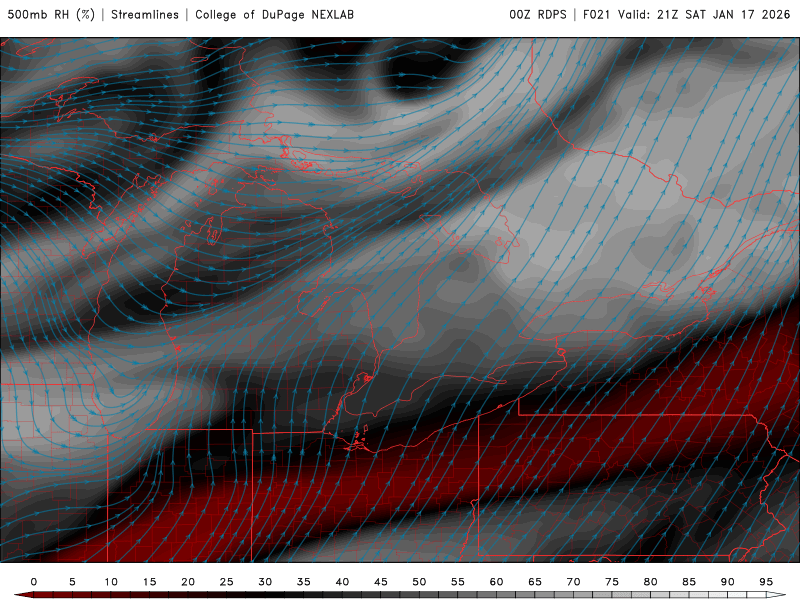Click the colorbar value 45
800x600 pixels.
pyautogui.click(x=381, y=582)
